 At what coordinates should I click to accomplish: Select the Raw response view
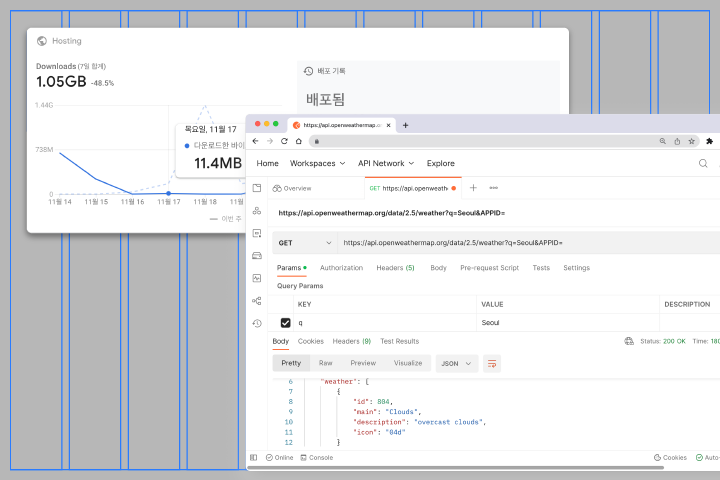click(326, 363)
